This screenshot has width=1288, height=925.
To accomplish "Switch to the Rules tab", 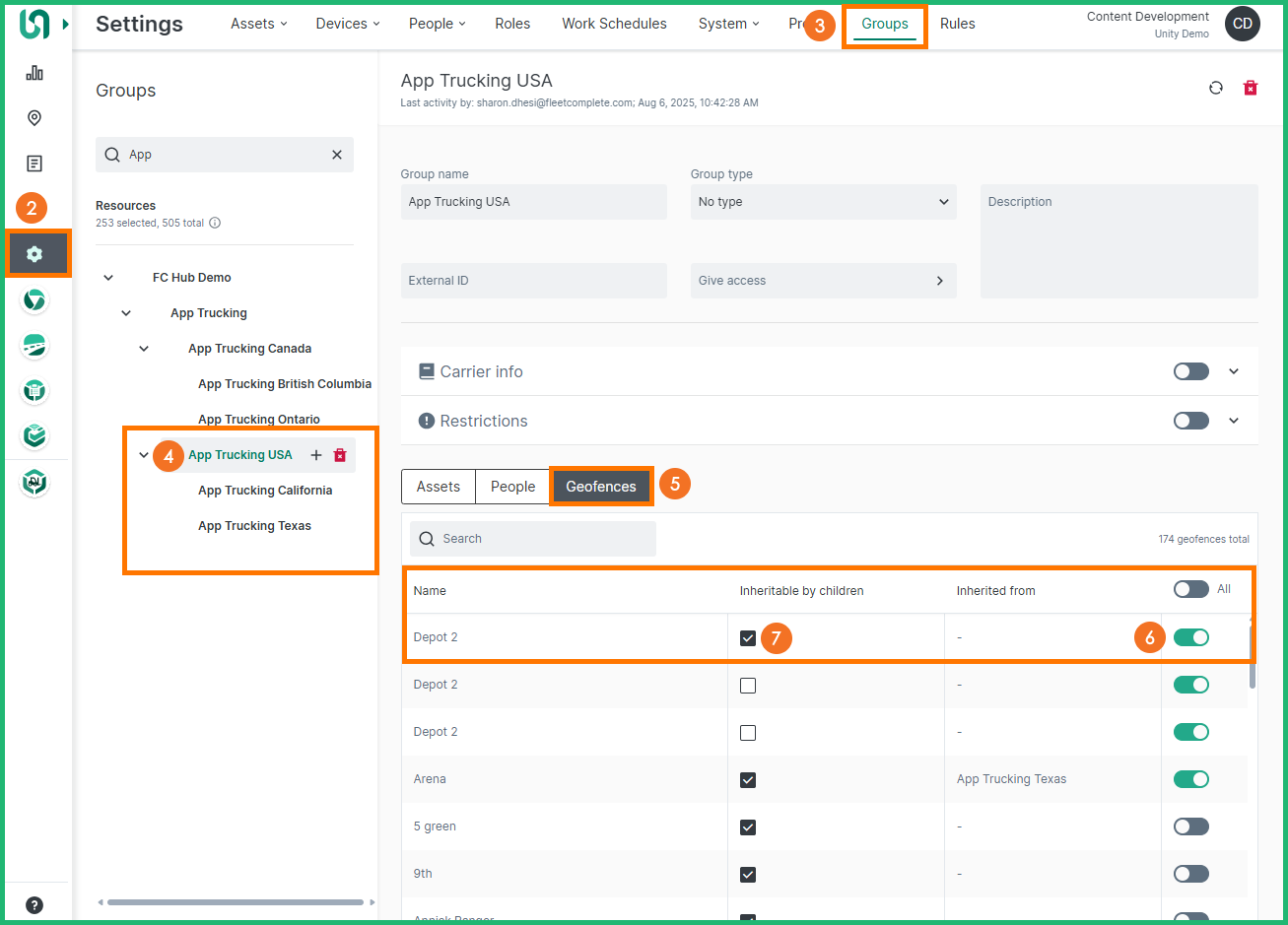I will 957,24.
